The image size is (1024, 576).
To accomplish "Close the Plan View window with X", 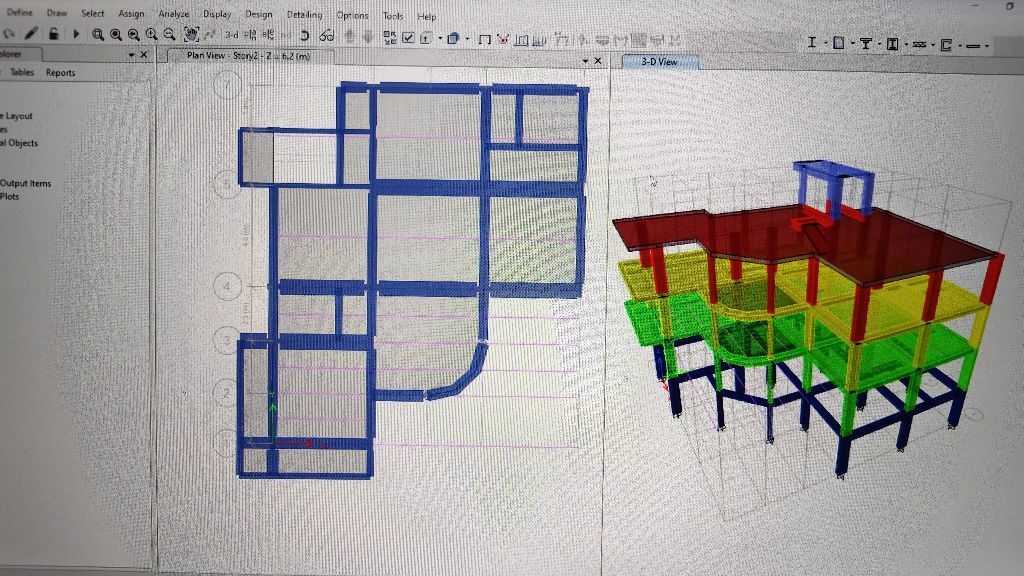I will click(598, 61).
